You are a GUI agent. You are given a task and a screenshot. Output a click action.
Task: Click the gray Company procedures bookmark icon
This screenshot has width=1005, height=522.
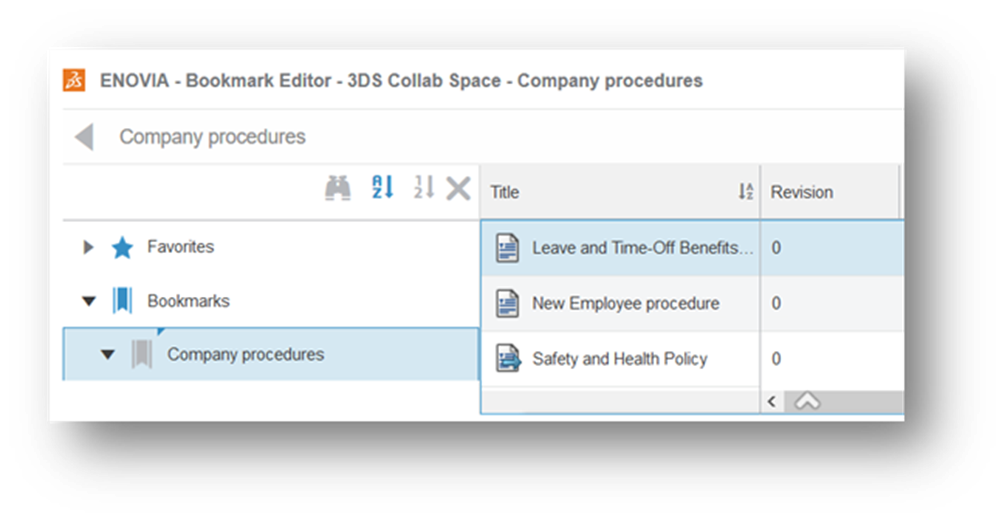pos(142,355)
